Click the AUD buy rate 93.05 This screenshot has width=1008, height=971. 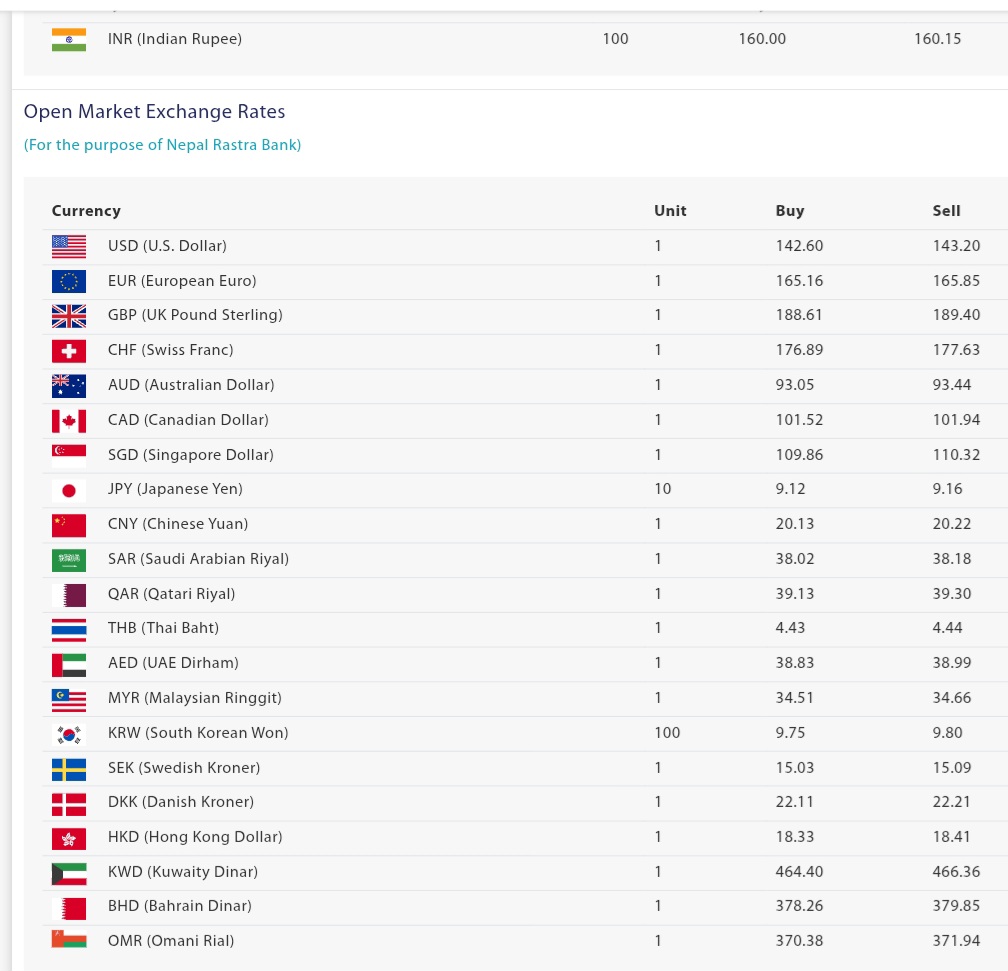[x=795, y=385]
